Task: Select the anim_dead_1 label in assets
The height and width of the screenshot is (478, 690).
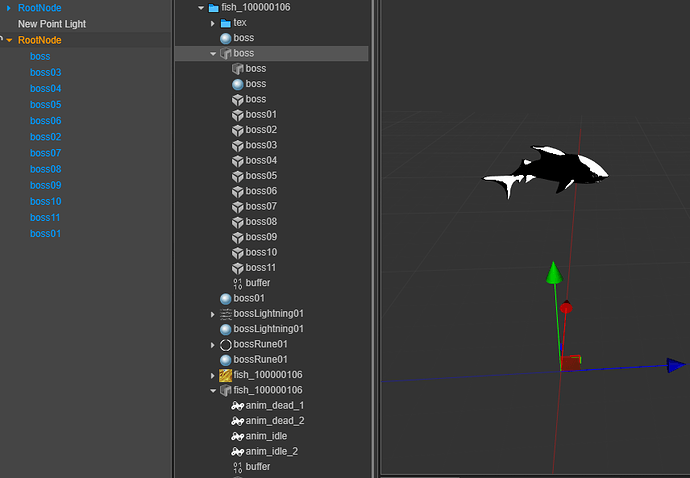Action: (275, 405)
